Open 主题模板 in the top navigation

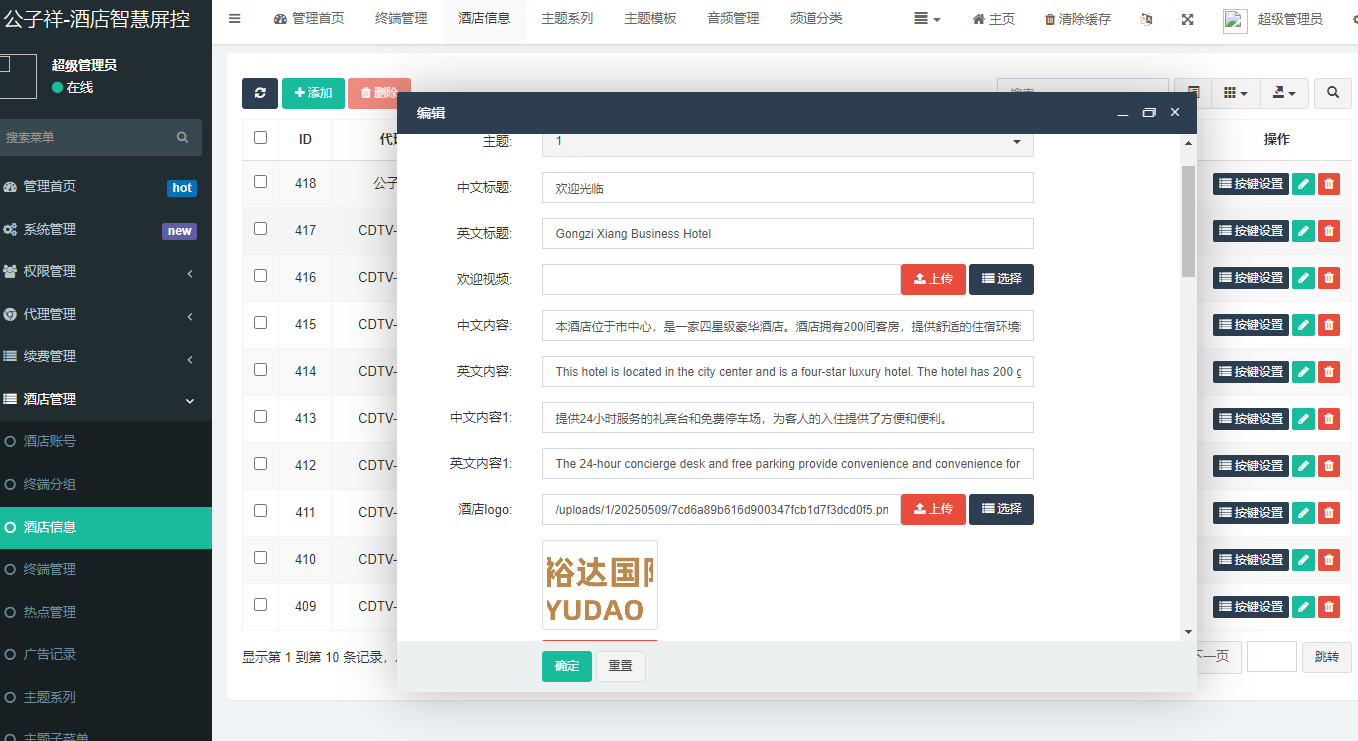coord(650,18)
